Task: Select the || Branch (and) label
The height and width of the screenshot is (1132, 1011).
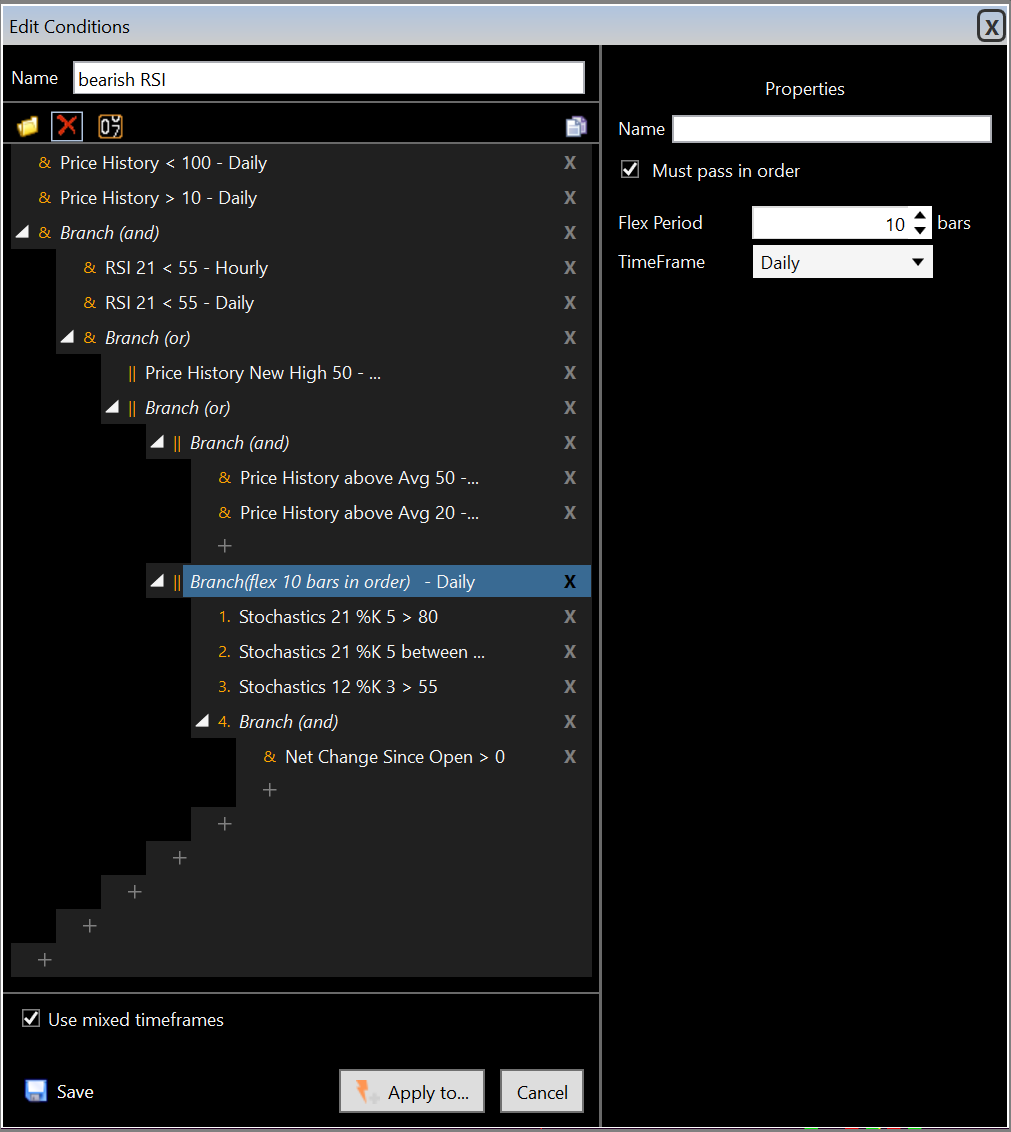Action: 239,443
